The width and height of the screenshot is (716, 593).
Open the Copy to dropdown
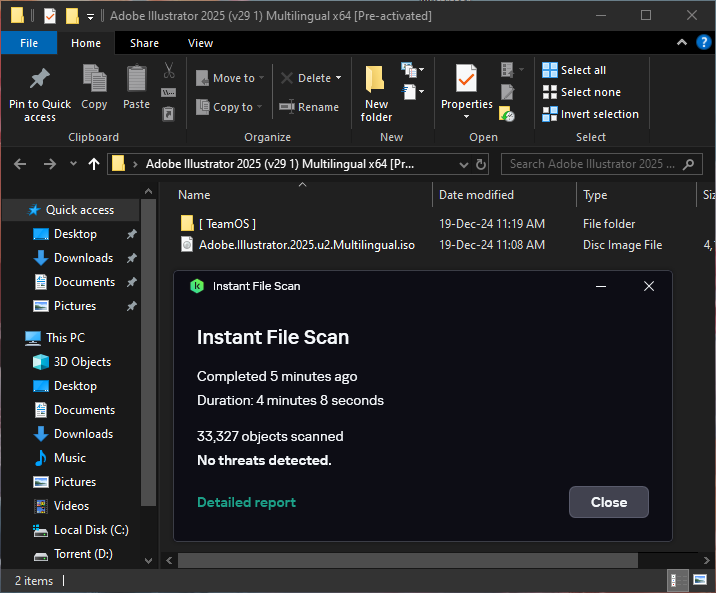click(x=229, y=107)
